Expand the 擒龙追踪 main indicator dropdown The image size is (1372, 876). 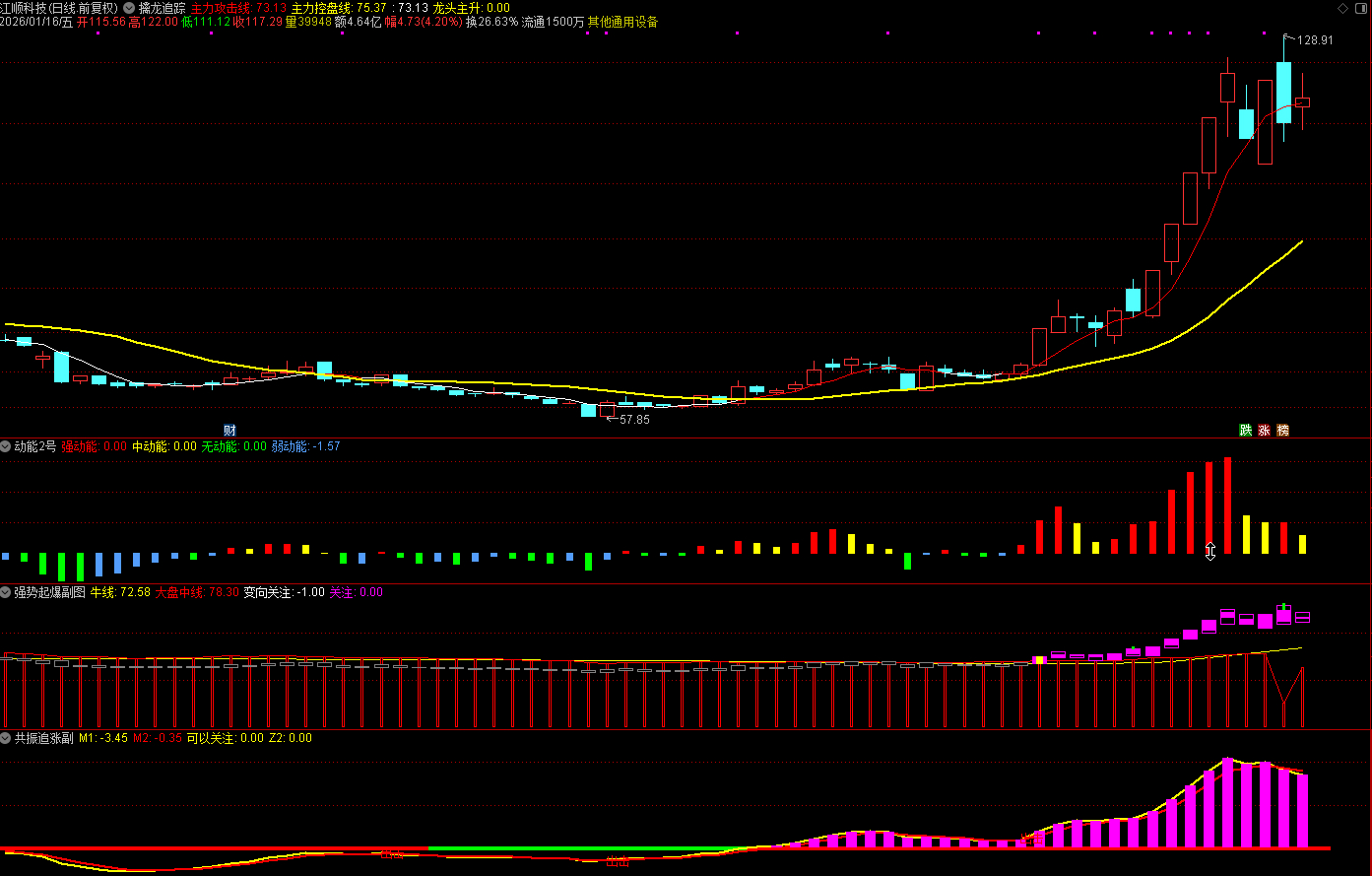[x=130, y=7]
